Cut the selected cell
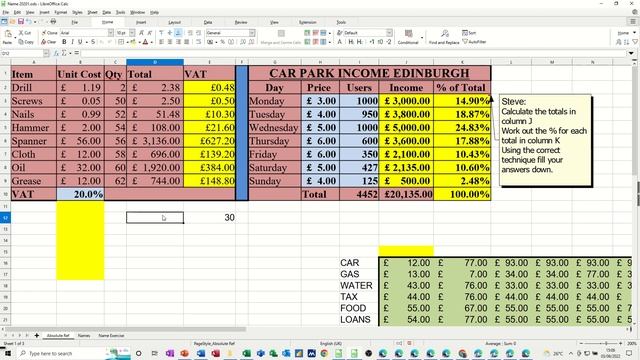 tap(25, 33)
